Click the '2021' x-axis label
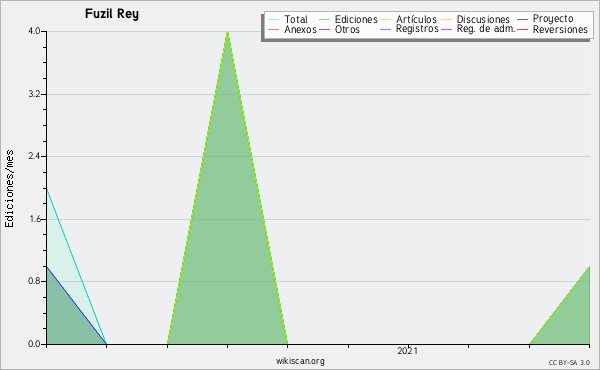Viewport: 600px width, 370px height. [408, 351]
